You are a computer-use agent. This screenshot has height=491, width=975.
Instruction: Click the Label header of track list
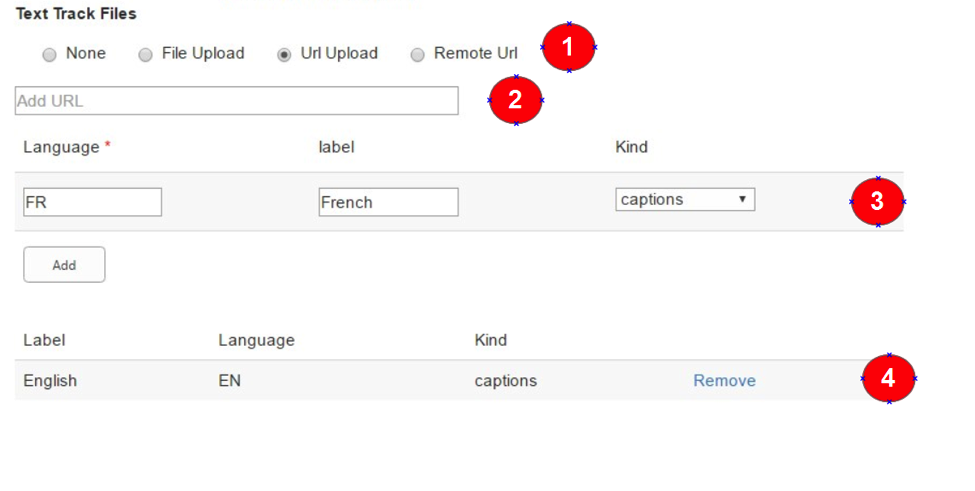[x=44, y=340]
